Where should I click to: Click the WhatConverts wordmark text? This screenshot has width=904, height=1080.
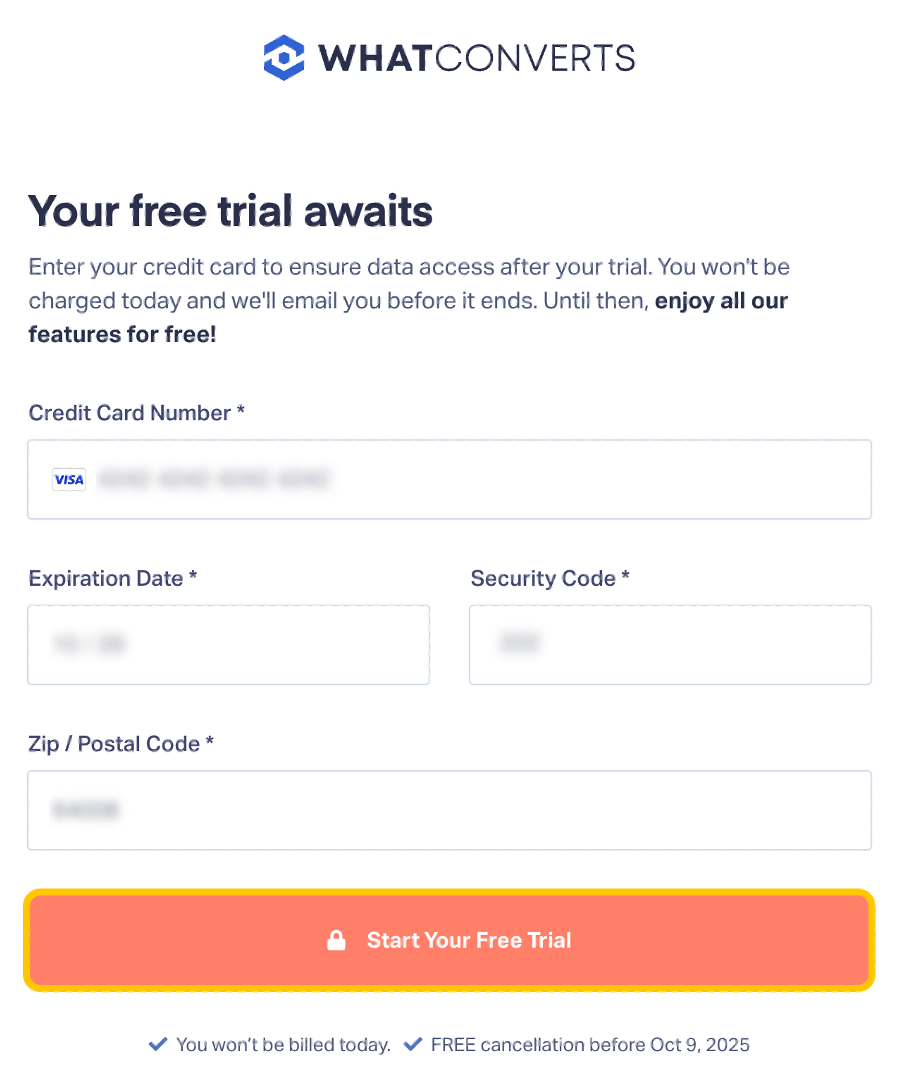coord(476,57)
